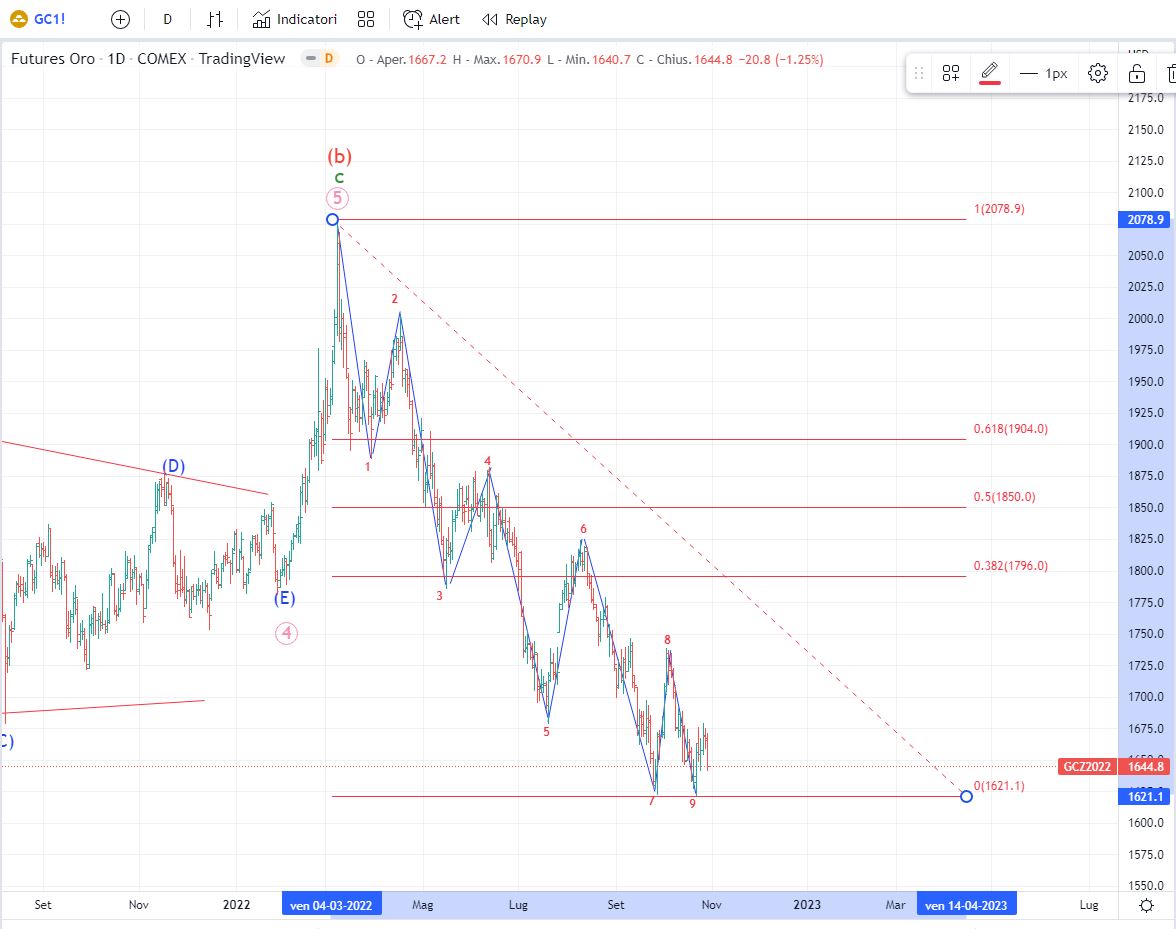Select the green C wave label
Screen dimensions: 1176x929
tap(339, 178)
